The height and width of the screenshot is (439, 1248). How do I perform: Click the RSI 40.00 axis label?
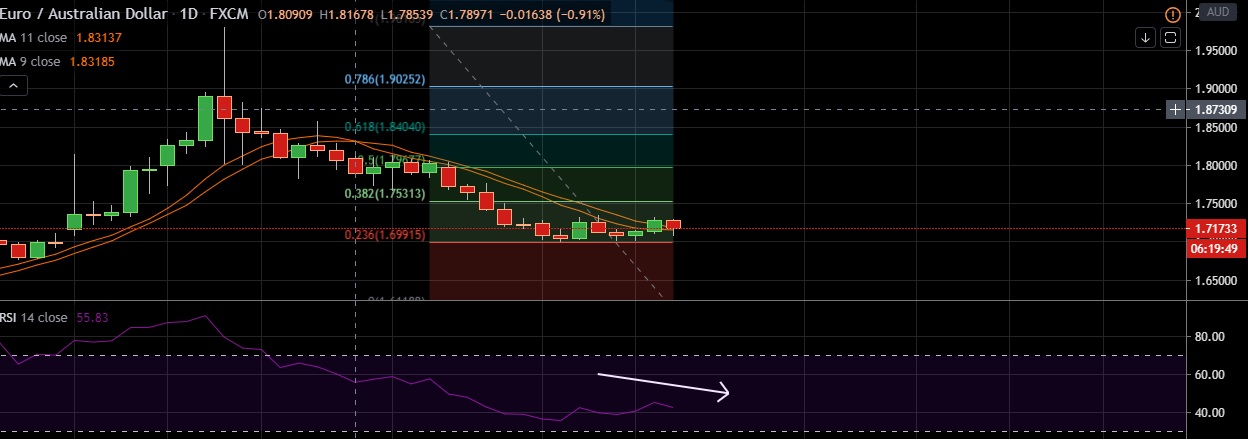click(x=1210, y=413)
